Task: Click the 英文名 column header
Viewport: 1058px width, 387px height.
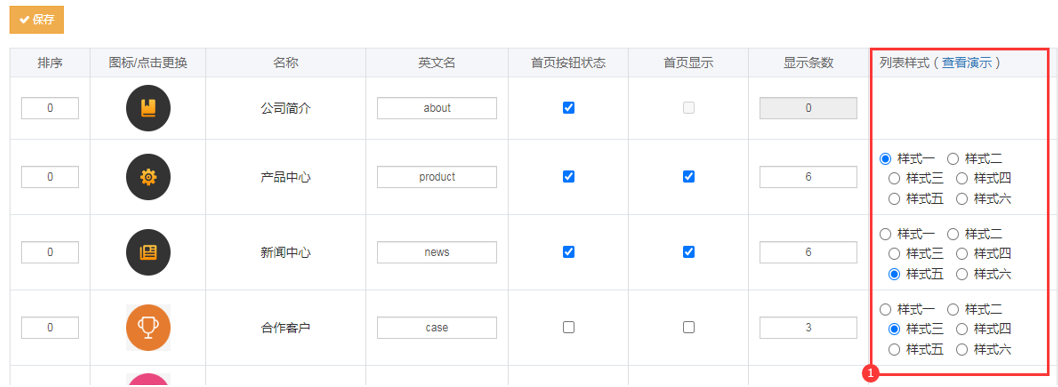Action: (x=437, y=63)
